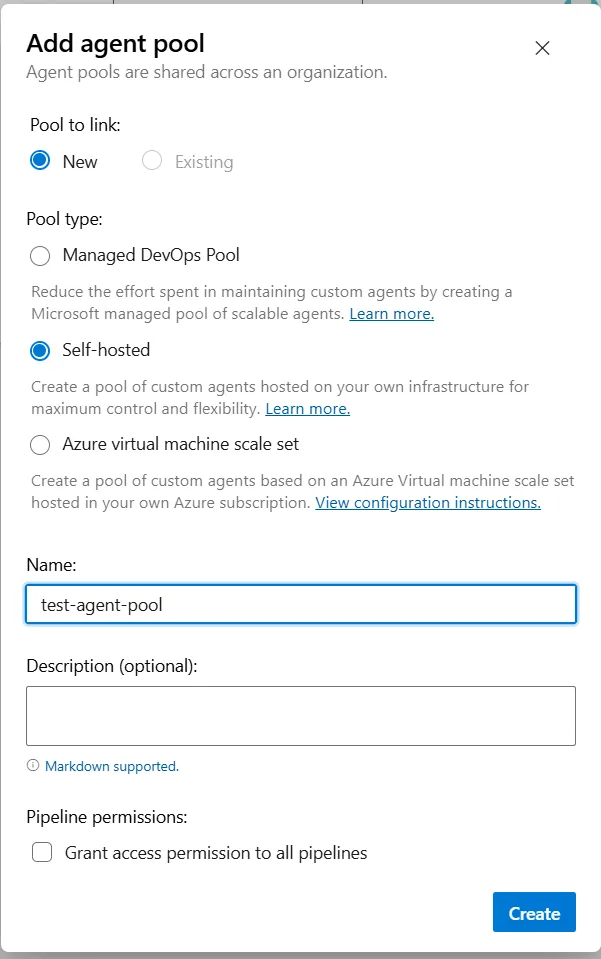This screenshot has height=959, width=601.
Task: Follow the Markdown supported link
Action: [x=112, y=766]
